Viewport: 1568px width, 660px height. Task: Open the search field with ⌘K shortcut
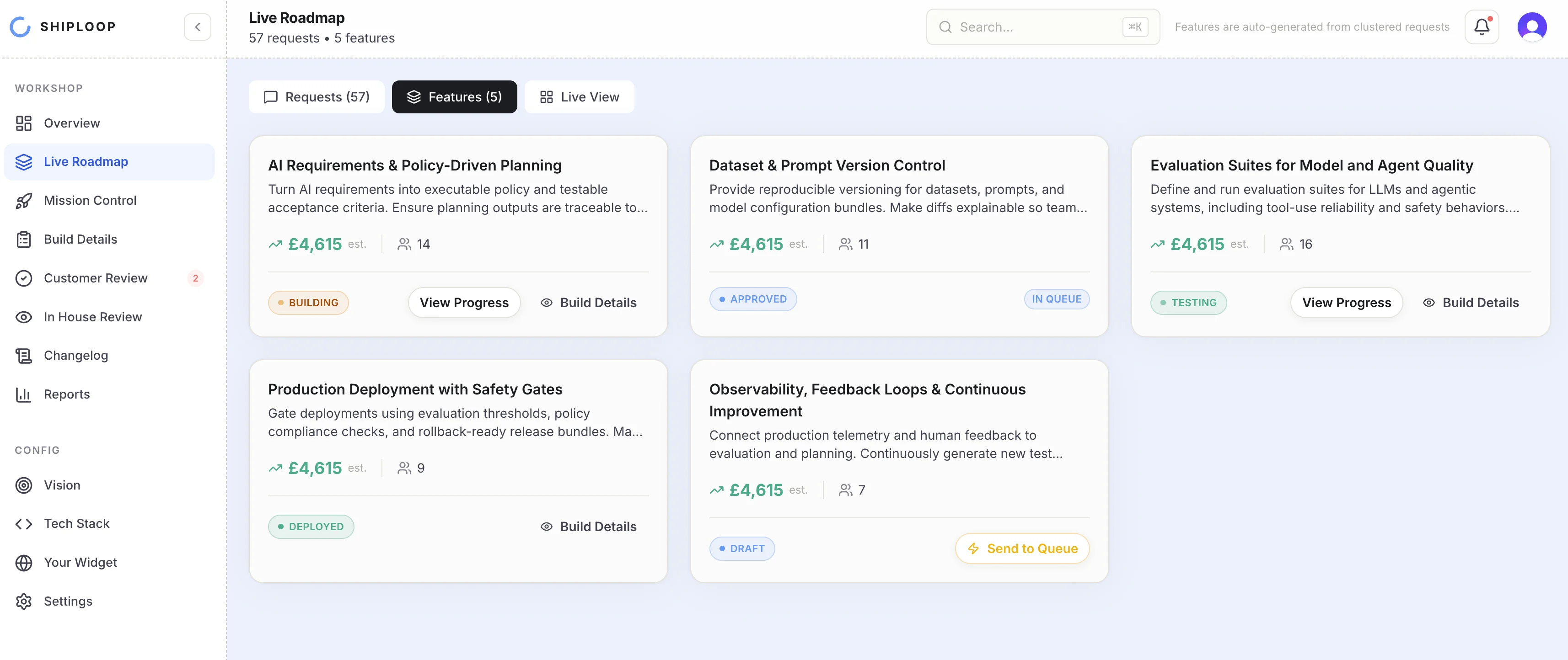coord(1042,26)
